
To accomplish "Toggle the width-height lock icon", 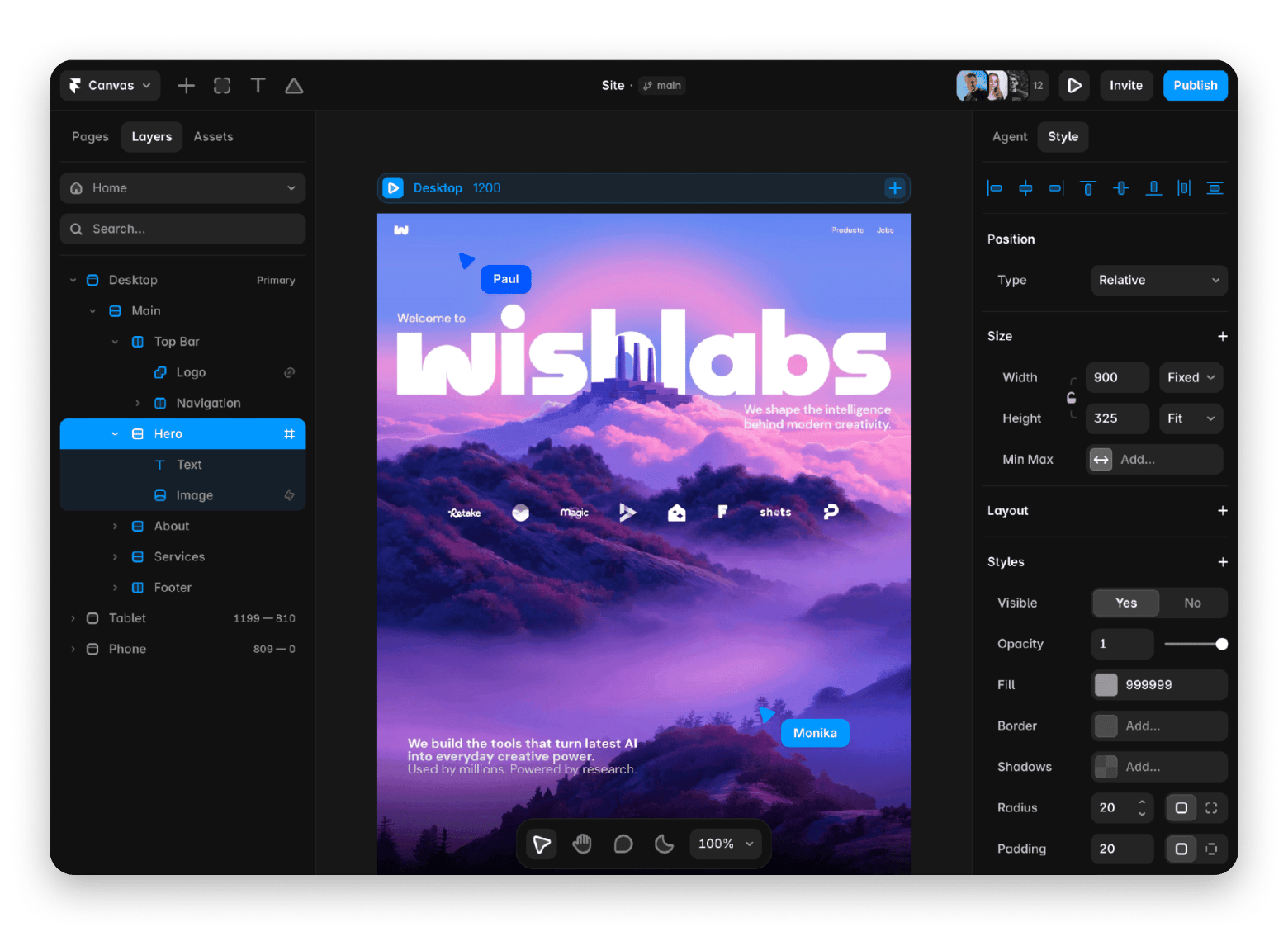I will [x=1072, y=398].
